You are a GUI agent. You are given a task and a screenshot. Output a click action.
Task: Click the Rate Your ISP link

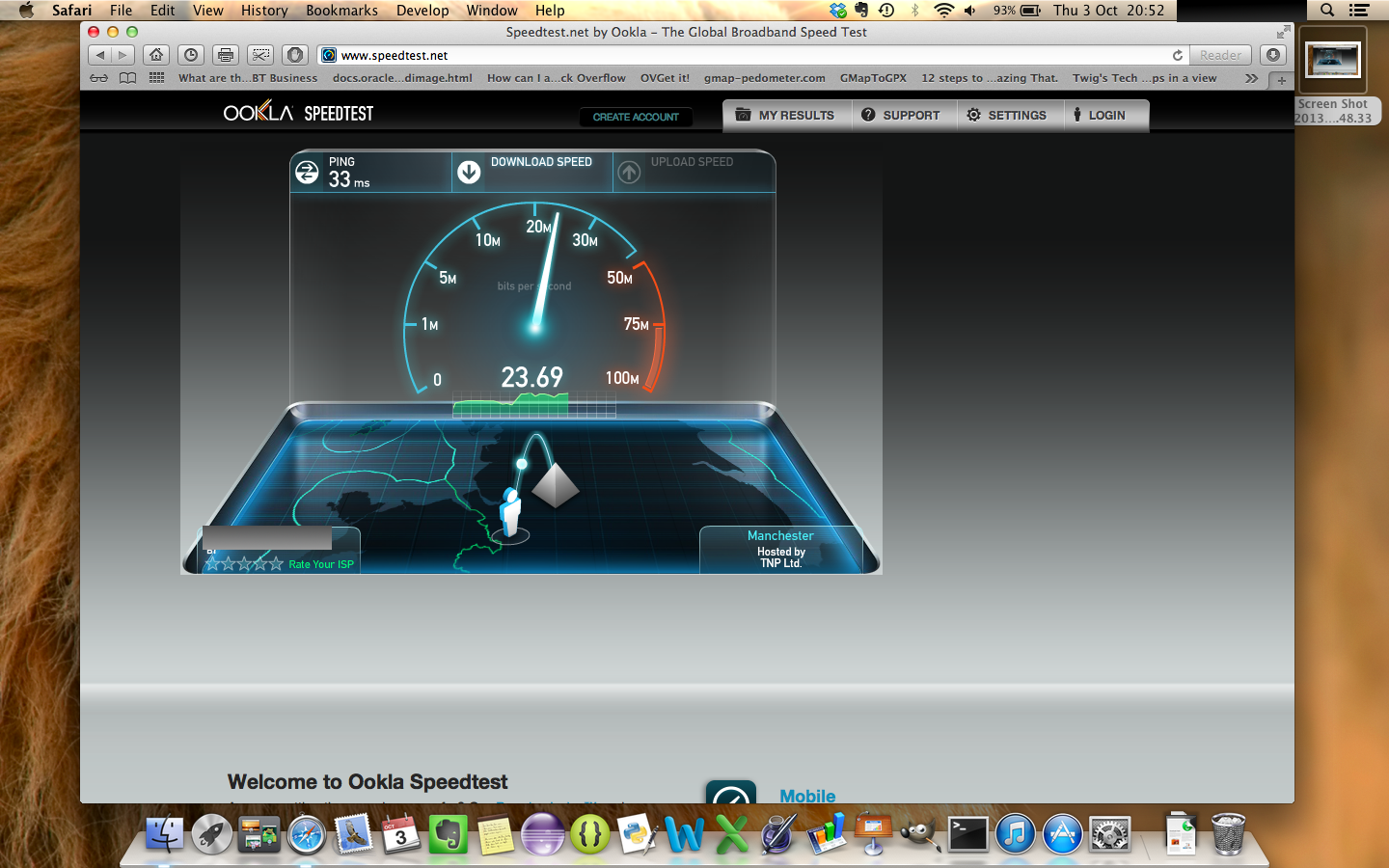pos(321,564)
